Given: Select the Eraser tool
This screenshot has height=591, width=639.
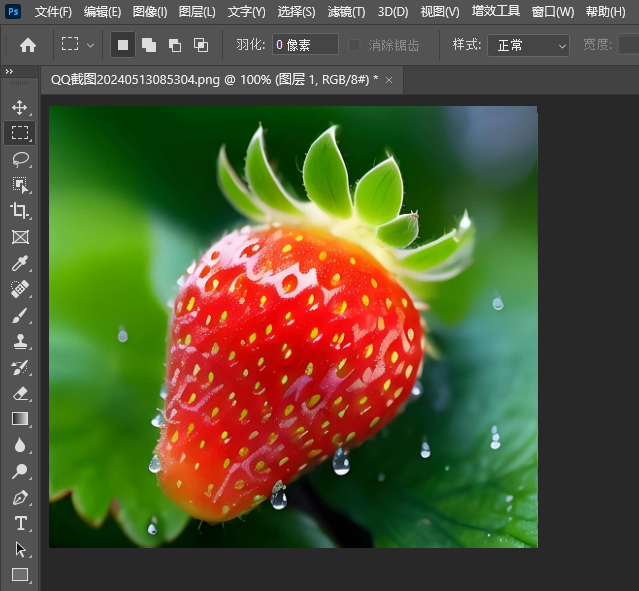Looking at the screenshot, I should [20, 394].
